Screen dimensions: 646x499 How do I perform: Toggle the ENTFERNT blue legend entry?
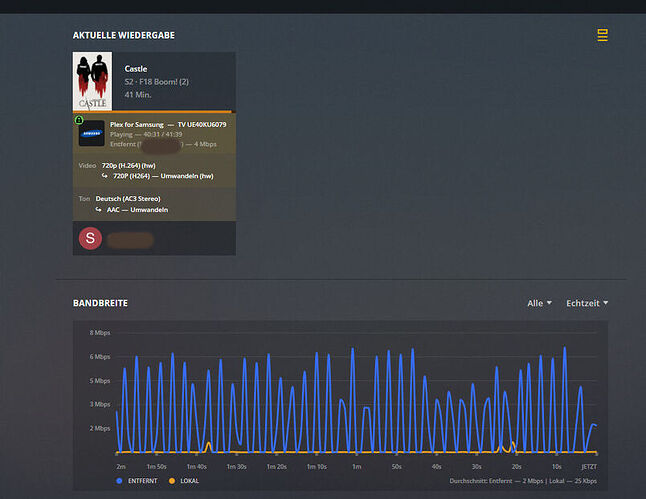(x=137, y=481)
